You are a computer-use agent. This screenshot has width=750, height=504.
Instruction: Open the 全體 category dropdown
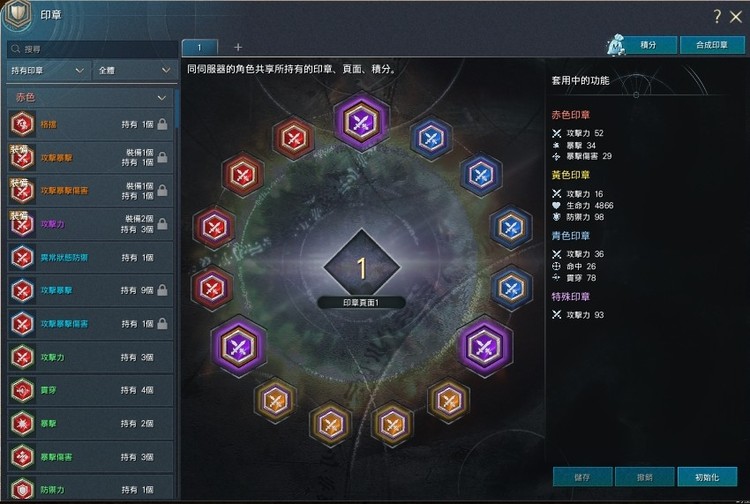tap(135, 70)
